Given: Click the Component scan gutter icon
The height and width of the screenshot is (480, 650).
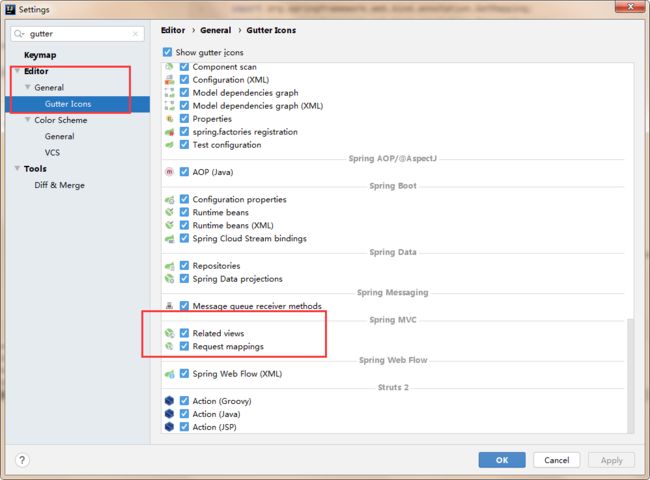Looking at the screenshot, I should point(169,67).
